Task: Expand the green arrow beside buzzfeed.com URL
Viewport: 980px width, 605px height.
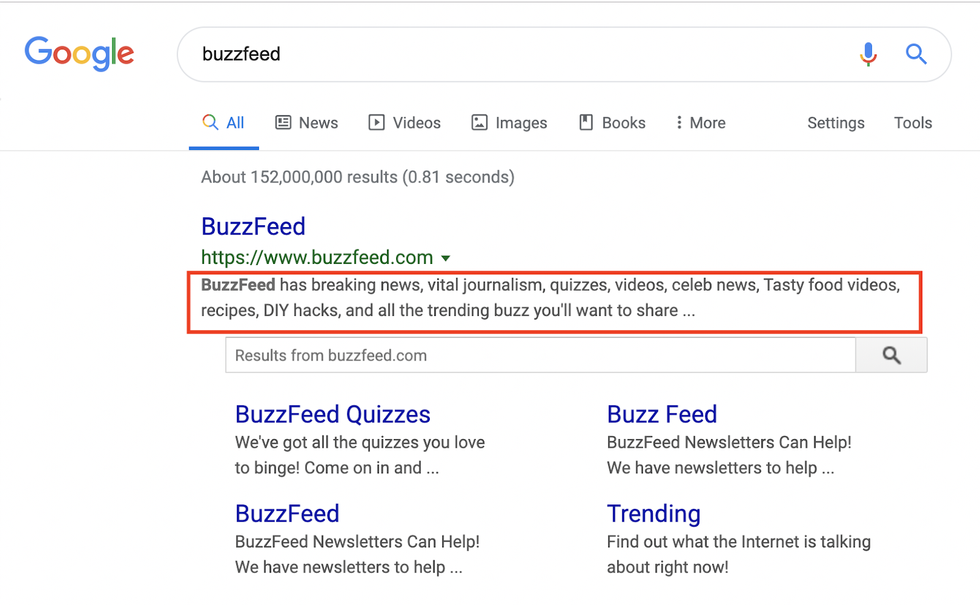Action: pyautogui.click(x=446, y=258)
